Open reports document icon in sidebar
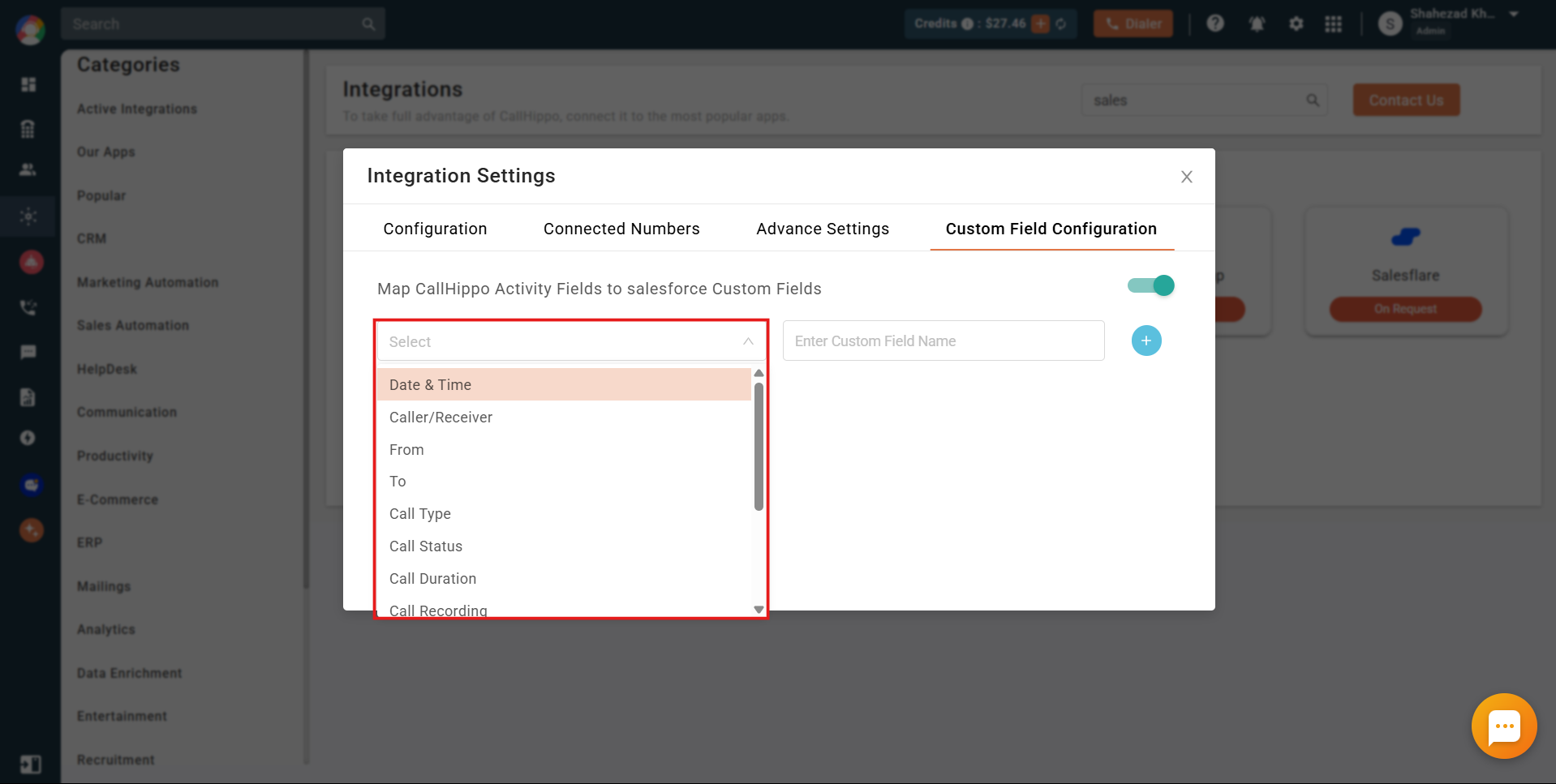 point(28,396)
